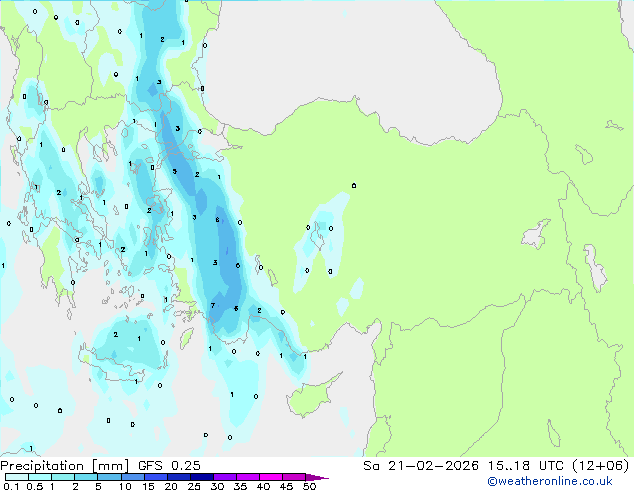Click the '0.5' legend scale label
Screen dimensions: 634x490
35,486
